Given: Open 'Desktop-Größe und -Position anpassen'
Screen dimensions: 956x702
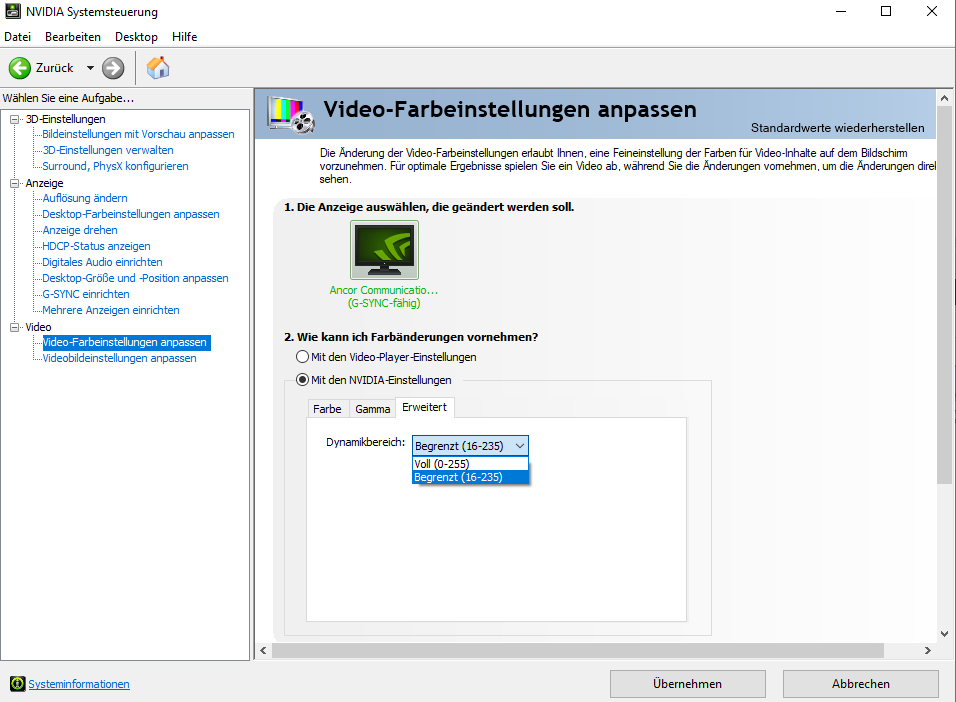Looking at the screenshot, I should (135, 278).
